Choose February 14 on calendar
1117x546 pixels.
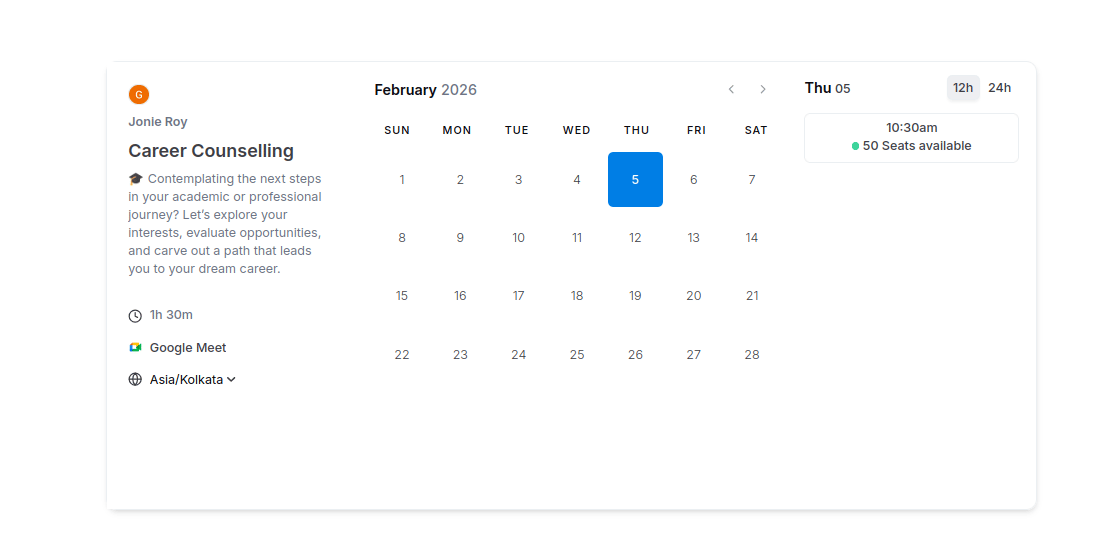tap(752, 238)
